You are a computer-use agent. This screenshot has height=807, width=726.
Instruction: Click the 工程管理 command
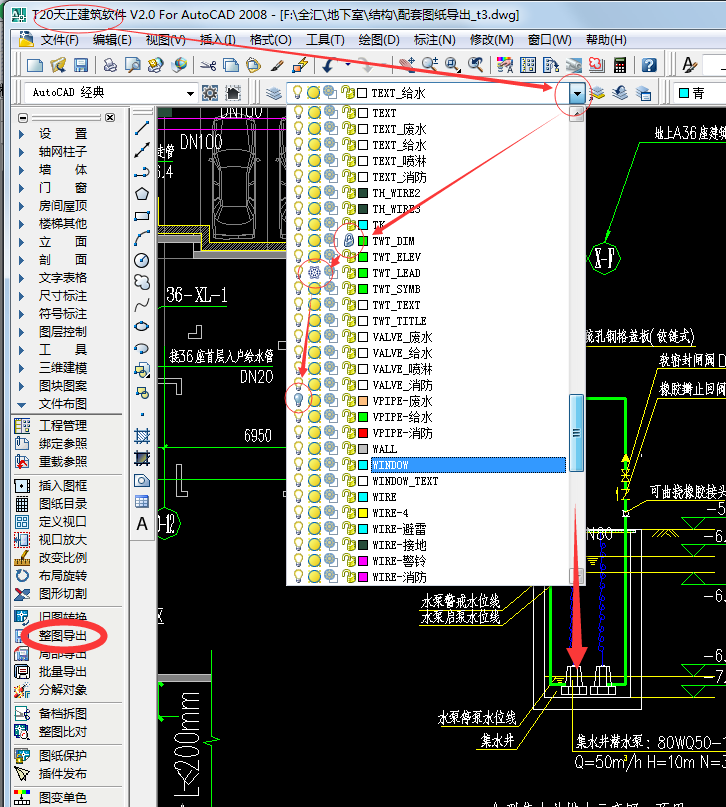click(62, 426)
